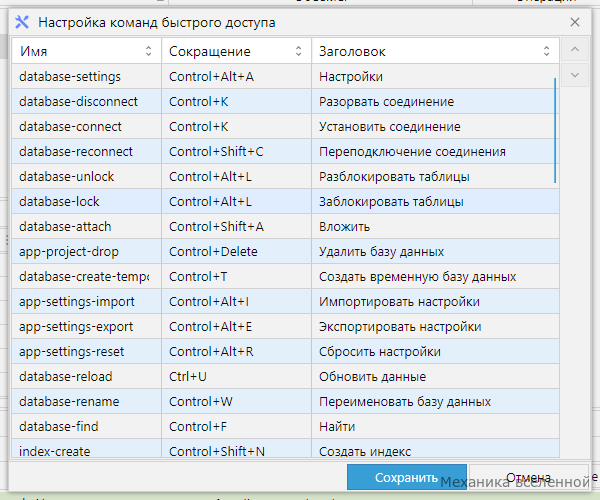600x500 pixels.
Task: Click the wrench-and-screwdriver settings icon in title
Action: (22, 22)
